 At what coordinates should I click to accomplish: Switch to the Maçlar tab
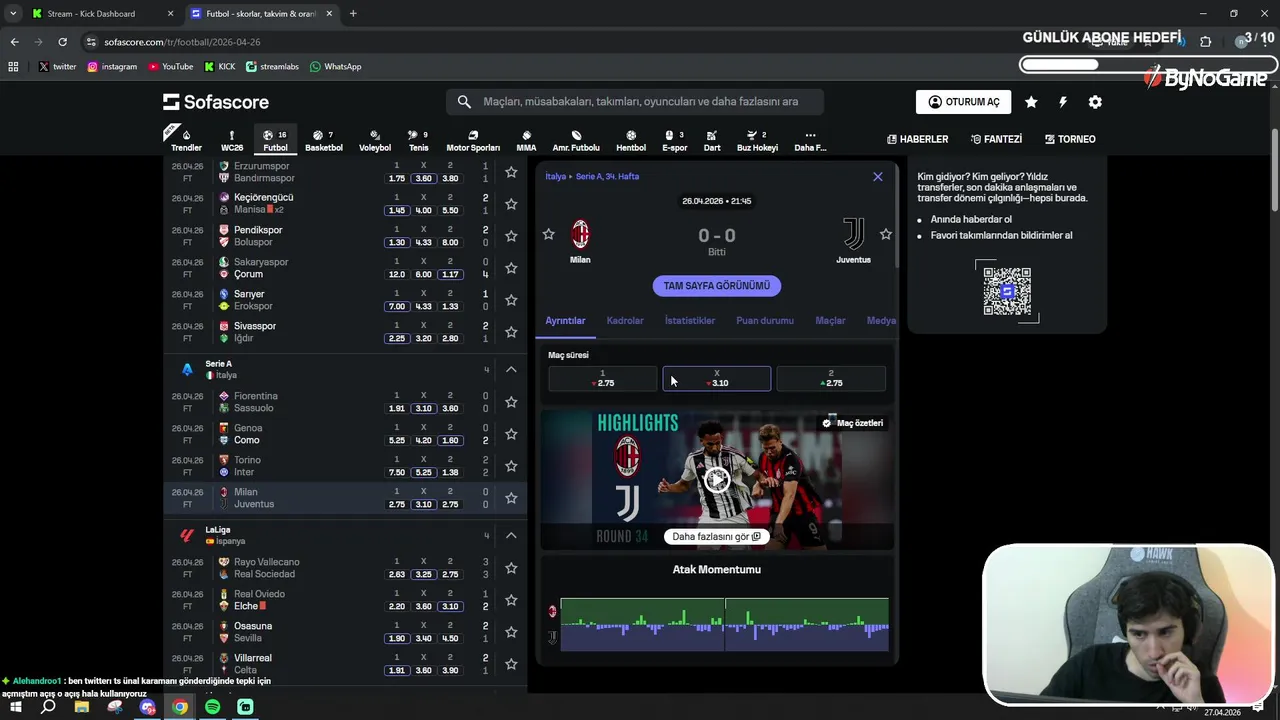830,321
